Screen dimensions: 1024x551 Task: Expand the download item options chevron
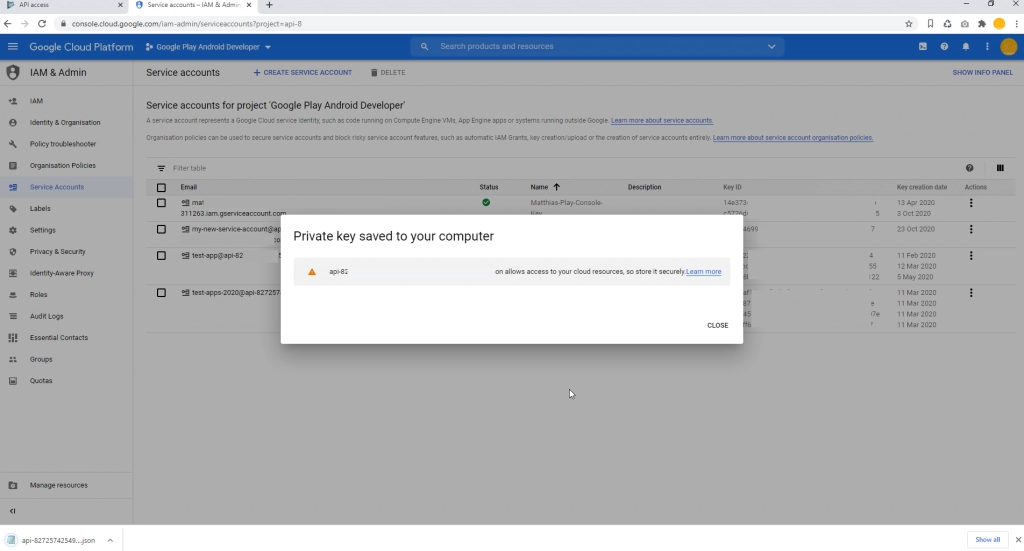[x=110, y=541]
